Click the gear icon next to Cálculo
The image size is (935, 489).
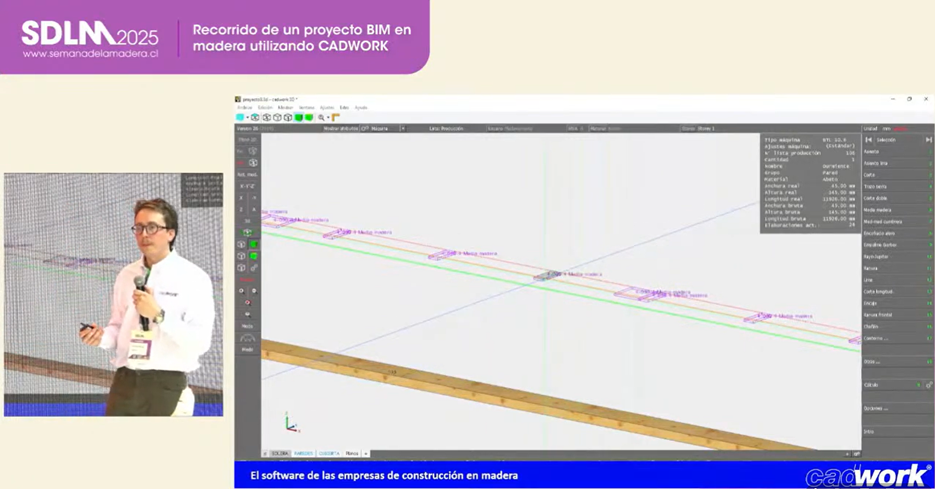(928, 385)
